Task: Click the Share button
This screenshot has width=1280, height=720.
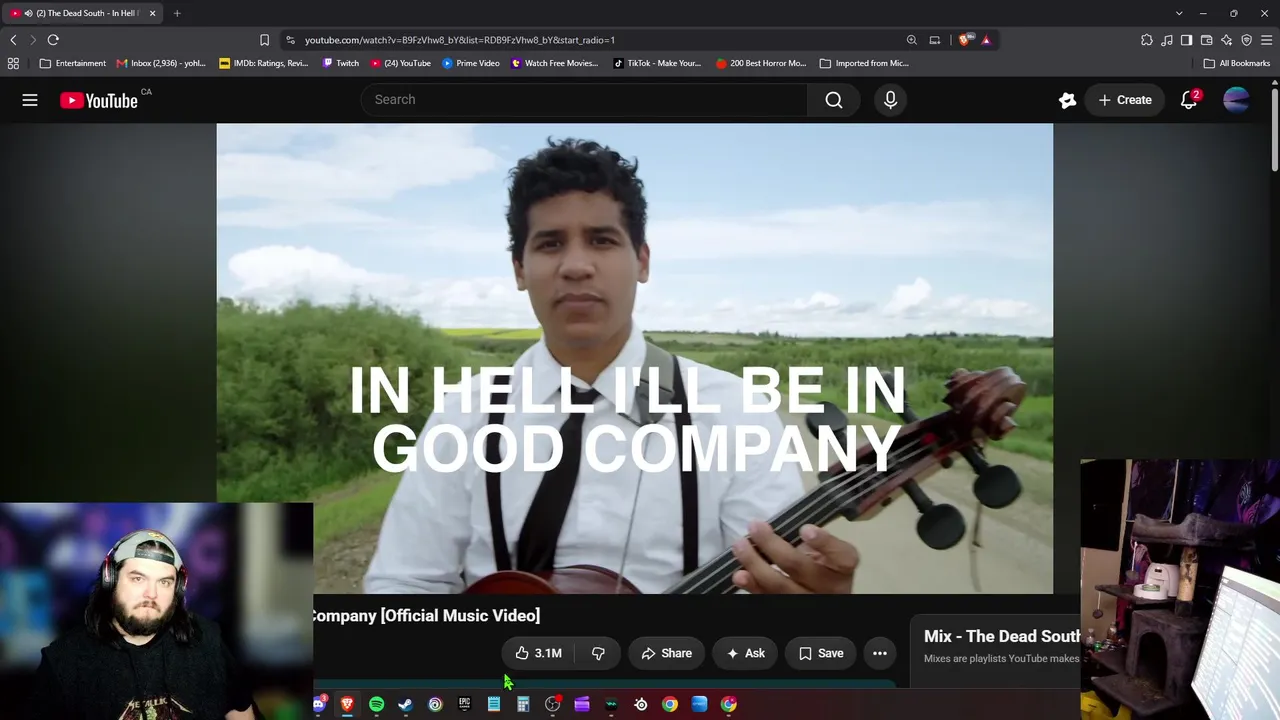Action: [x=666, y=653]
